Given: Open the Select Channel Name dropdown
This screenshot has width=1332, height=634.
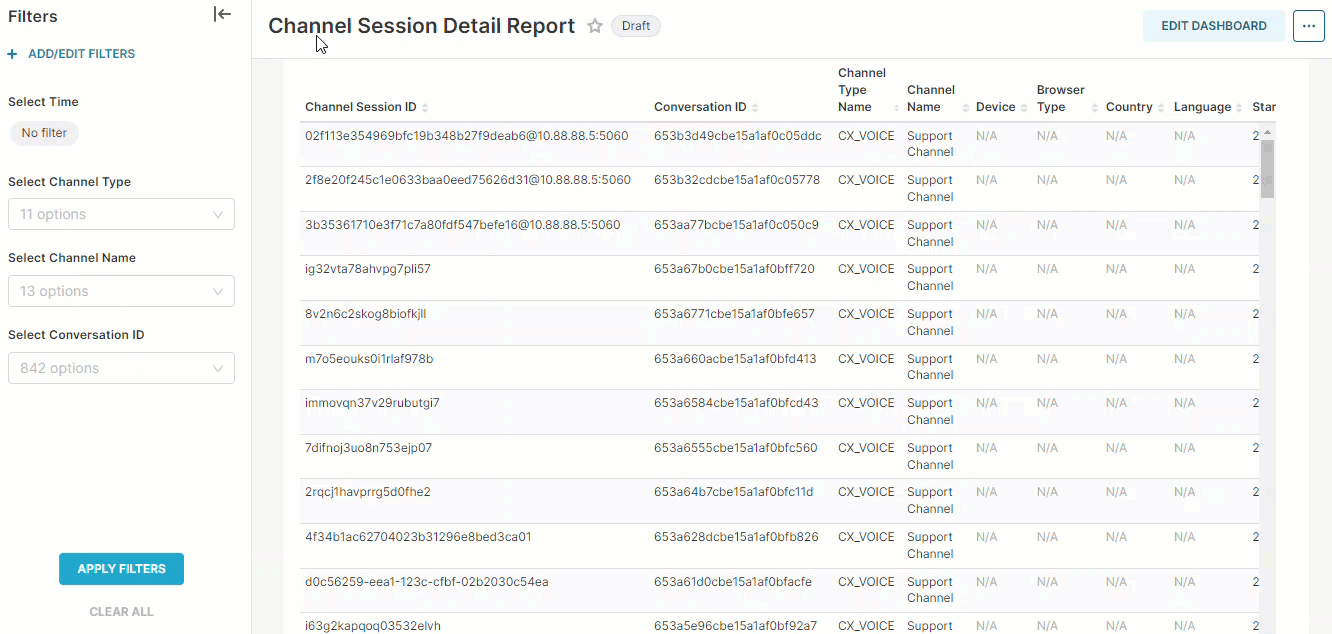Looking at the screenshot, I should coord(121,291).
